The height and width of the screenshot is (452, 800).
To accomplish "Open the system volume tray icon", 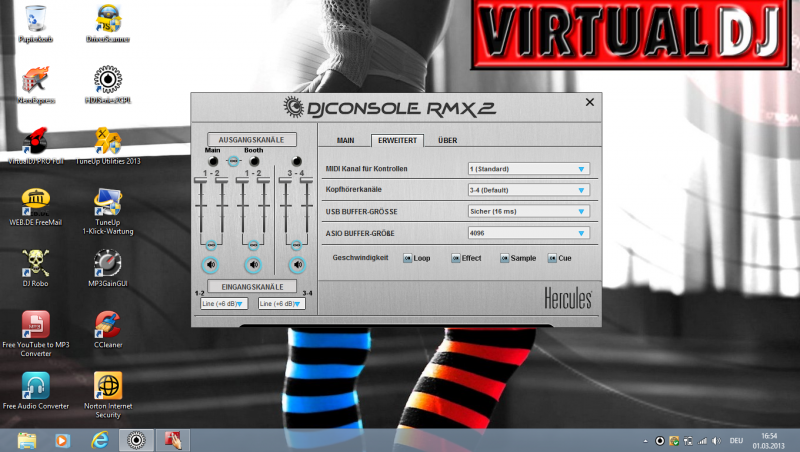I will click(717, 441).
